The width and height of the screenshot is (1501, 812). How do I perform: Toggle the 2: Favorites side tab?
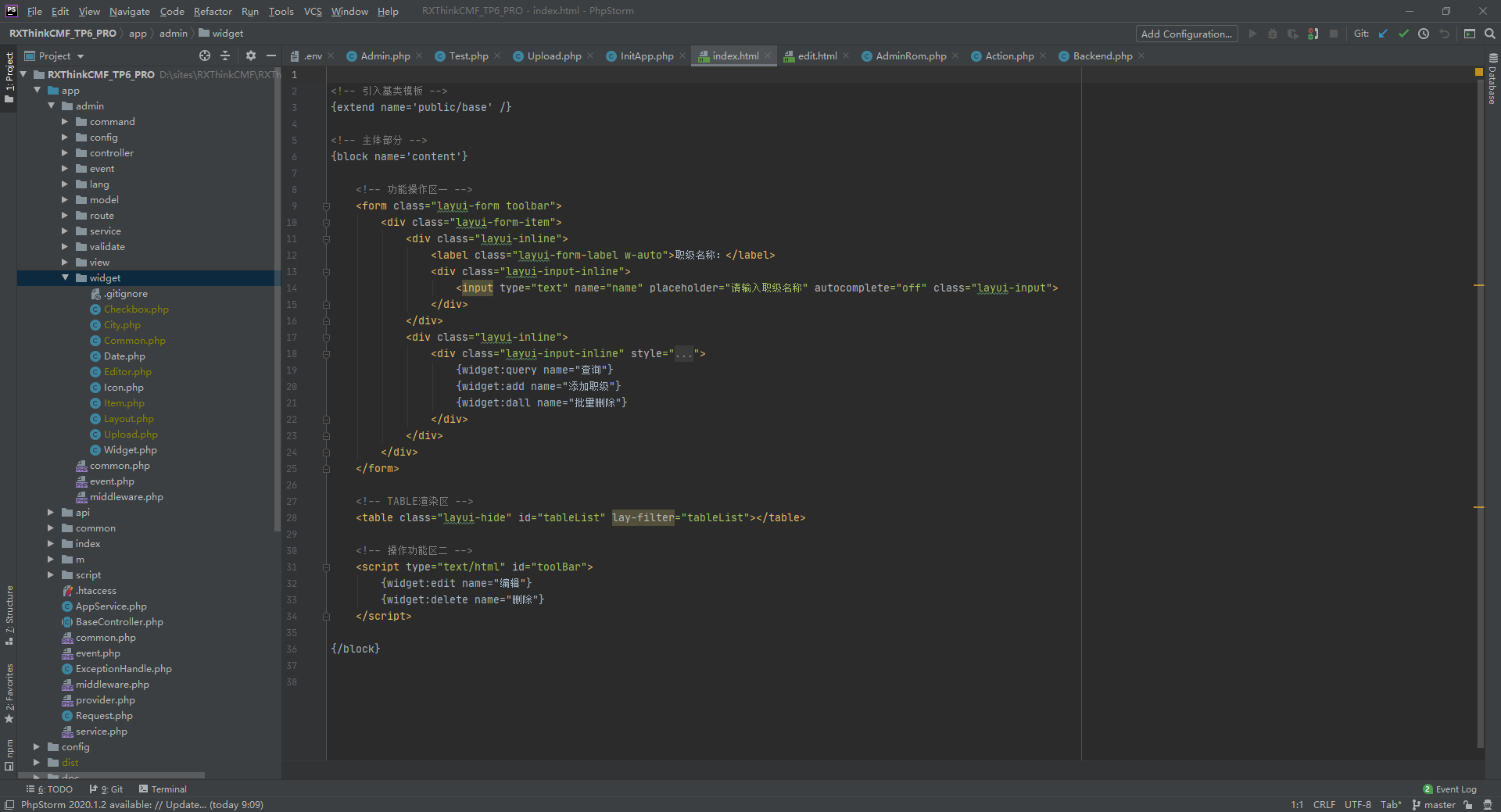point(9,693)
